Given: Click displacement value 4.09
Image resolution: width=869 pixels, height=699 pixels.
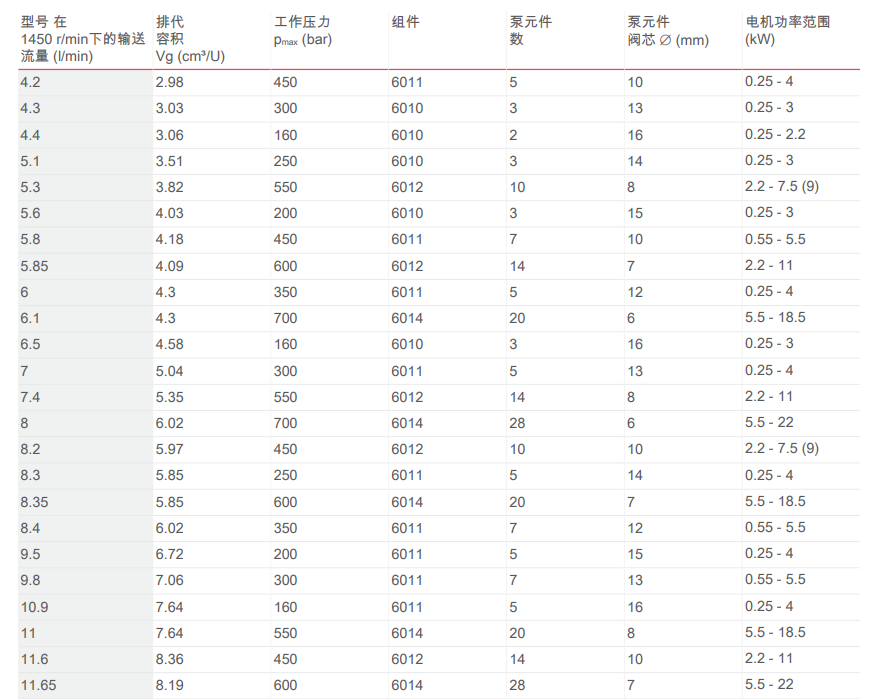Looking at the screenshot, I should tap(170, 267).
